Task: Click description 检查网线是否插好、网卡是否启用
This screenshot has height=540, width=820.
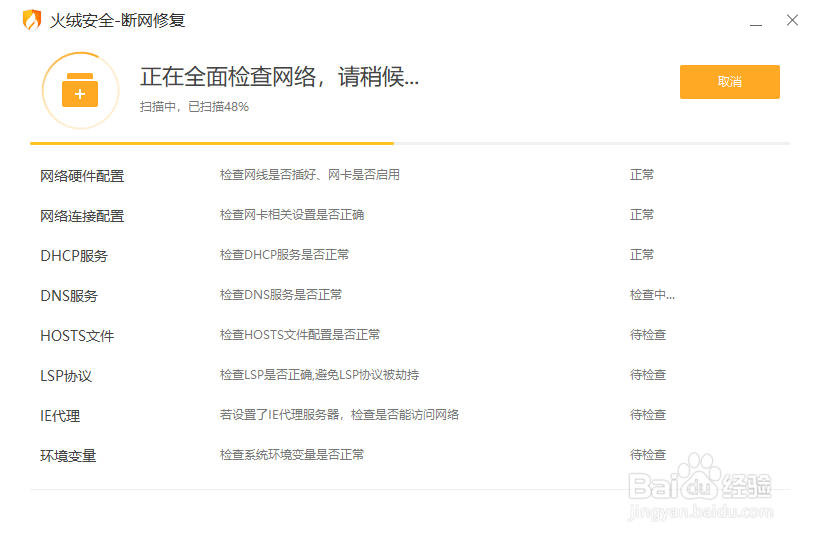Action: pos(310,175)
